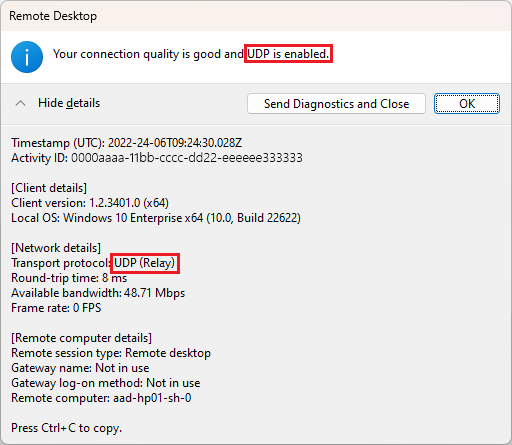Click the Timestamp (UTC) line
Screen dimensions: 512x445
[x=127, y=143]
